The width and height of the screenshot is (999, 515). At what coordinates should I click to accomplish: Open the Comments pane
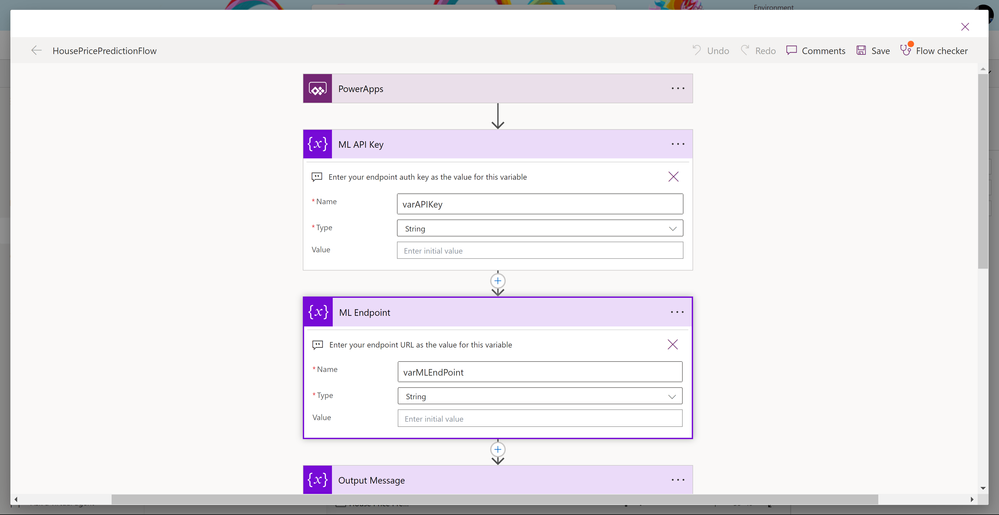(x=816, y=50)
